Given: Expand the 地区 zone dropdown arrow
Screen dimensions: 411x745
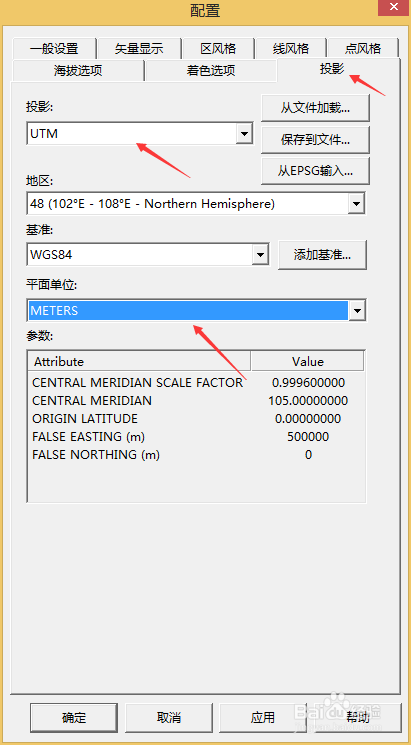Looking at the screenshot, I should [x=356, y=204].
